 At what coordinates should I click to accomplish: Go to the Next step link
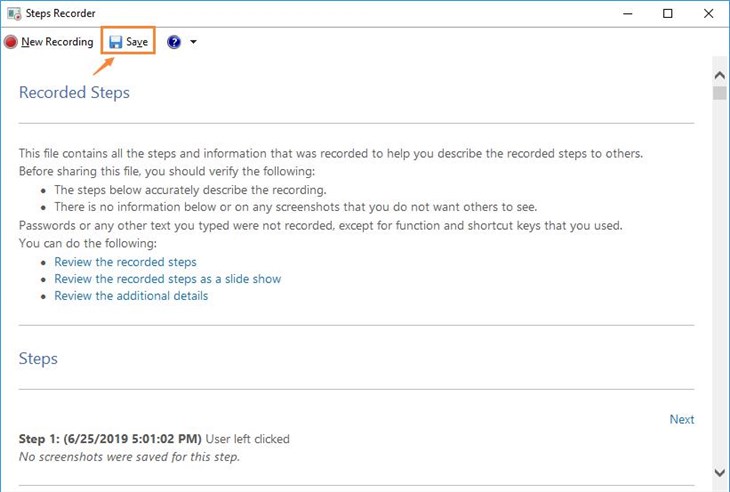point(681,419)
